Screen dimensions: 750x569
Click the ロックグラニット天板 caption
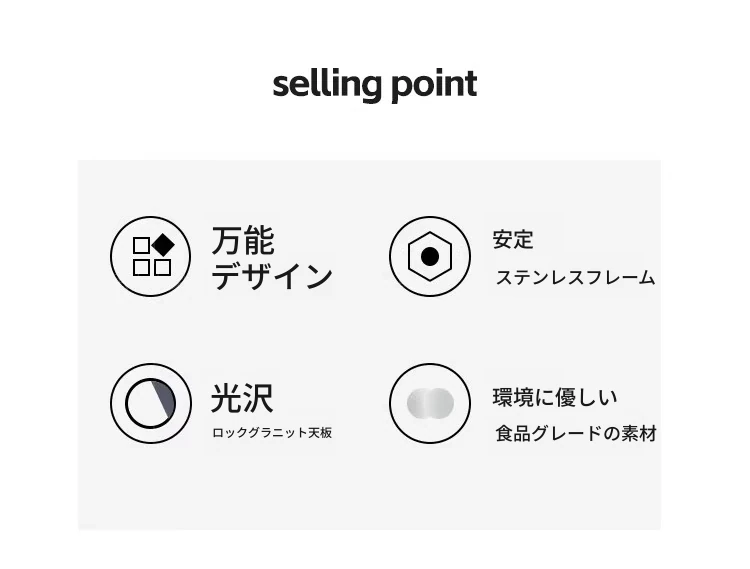coord(272,433)
